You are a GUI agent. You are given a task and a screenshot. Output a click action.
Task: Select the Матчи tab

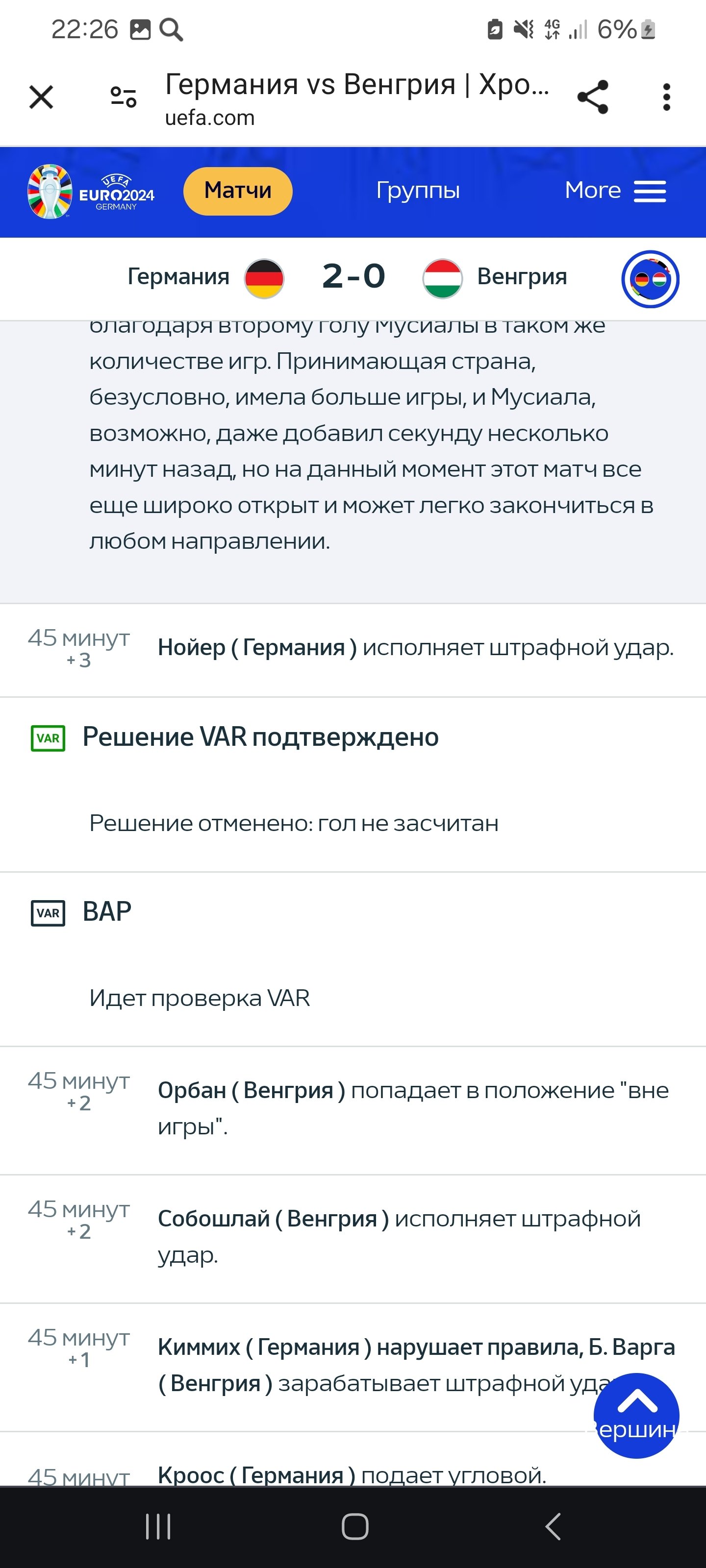tap(238, 191)
